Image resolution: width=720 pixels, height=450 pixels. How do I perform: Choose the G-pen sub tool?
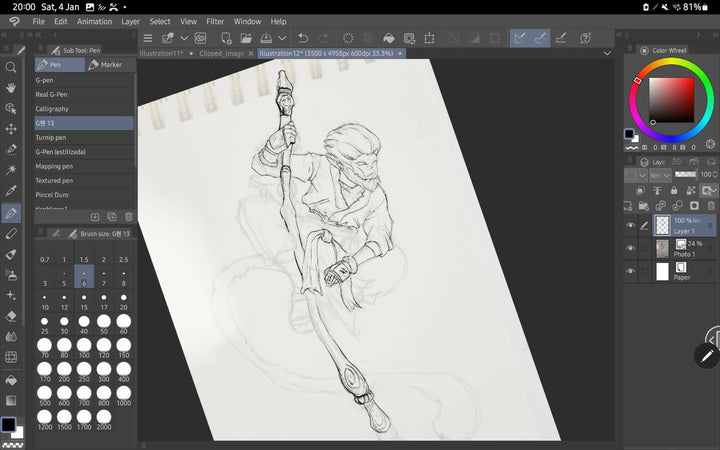point(84,80)
